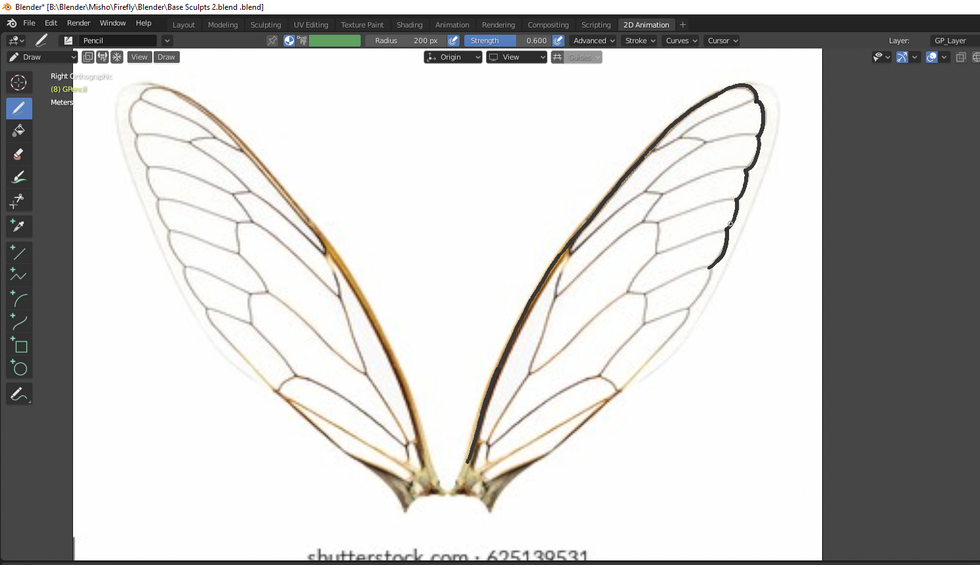
Task: Select the Tint brush tool
Action: click(19, 178)
